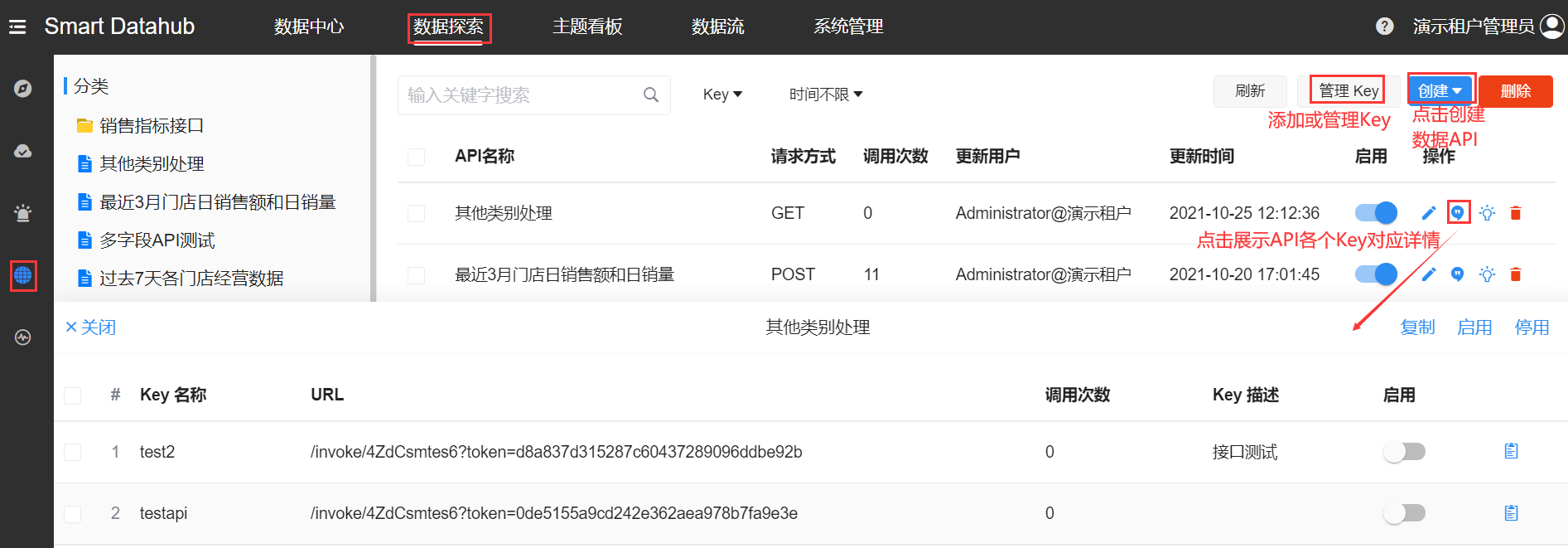The width and height of the screenshot is (1568, 548).
Task: Toggle the enable switch for the POST API row
Action: [1376, 274]
